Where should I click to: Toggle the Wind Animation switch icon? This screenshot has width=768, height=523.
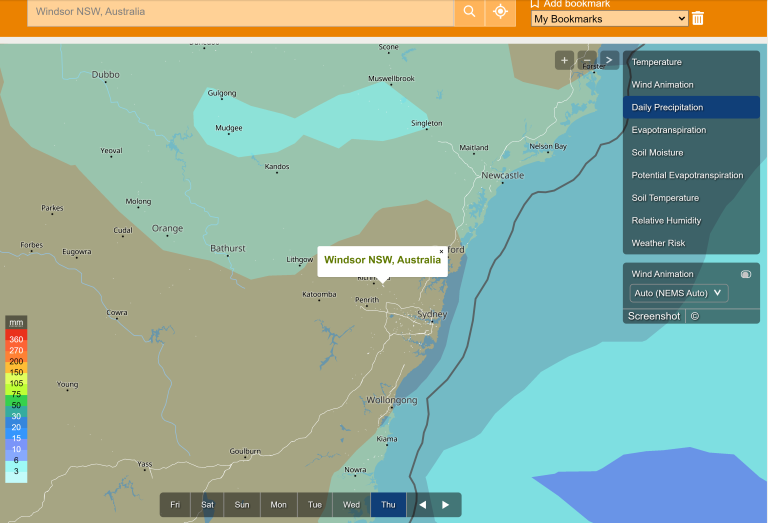745,274
